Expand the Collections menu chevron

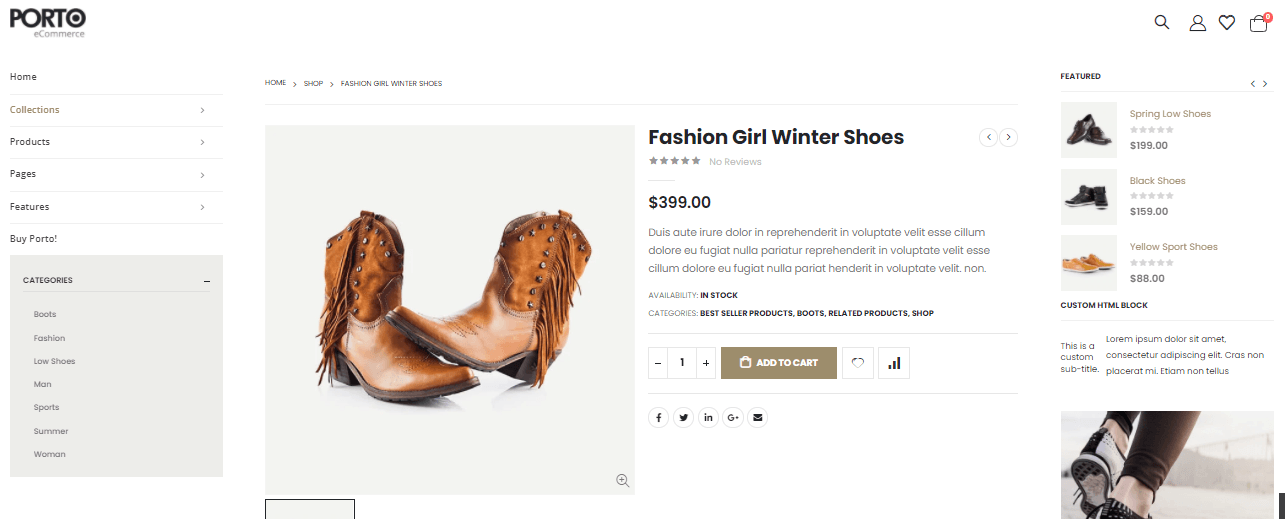coord(202,110)
